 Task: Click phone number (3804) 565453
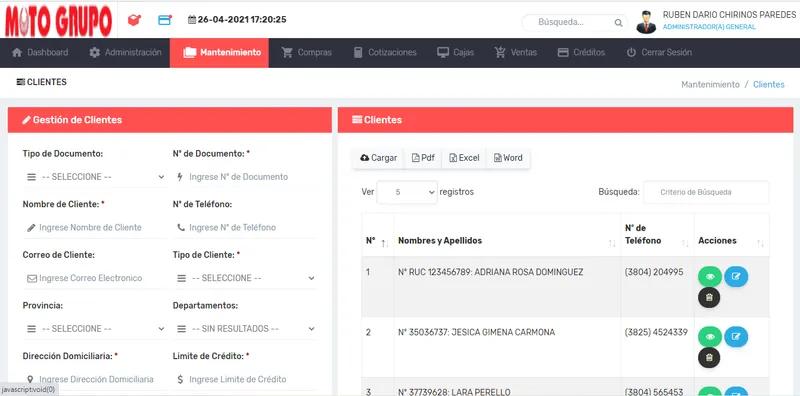[654, 392]
